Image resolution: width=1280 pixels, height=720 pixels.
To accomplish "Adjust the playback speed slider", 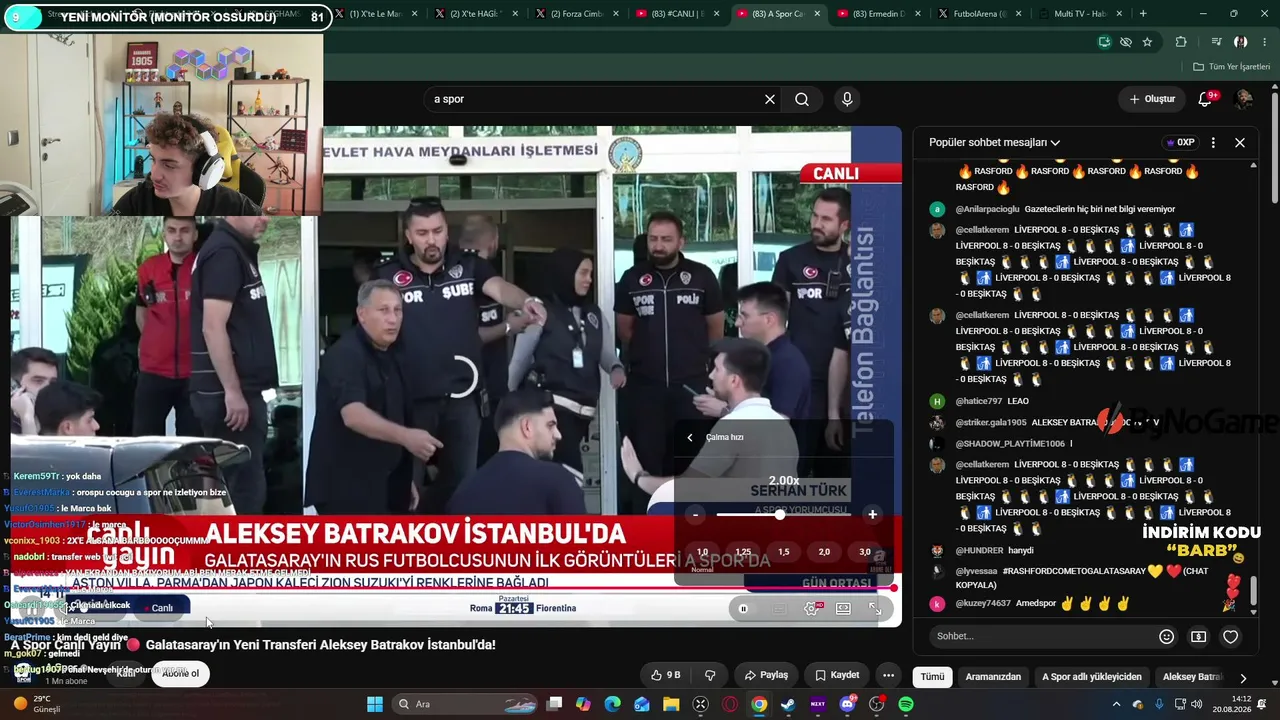I will [x=784, y=515].
